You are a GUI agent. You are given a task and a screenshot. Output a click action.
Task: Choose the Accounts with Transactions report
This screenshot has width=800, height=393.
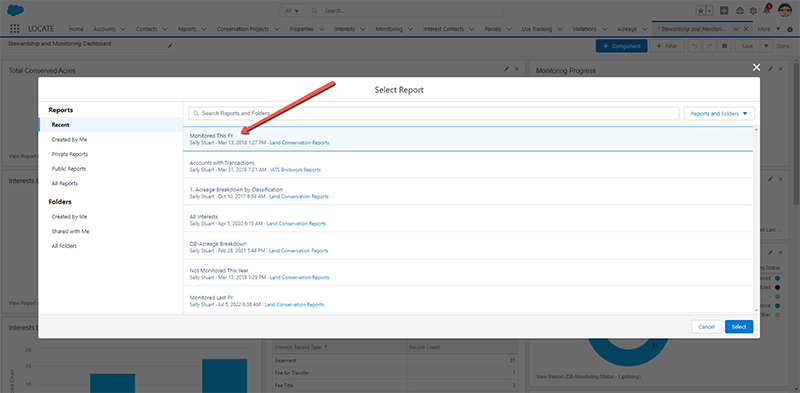point(468,165)
